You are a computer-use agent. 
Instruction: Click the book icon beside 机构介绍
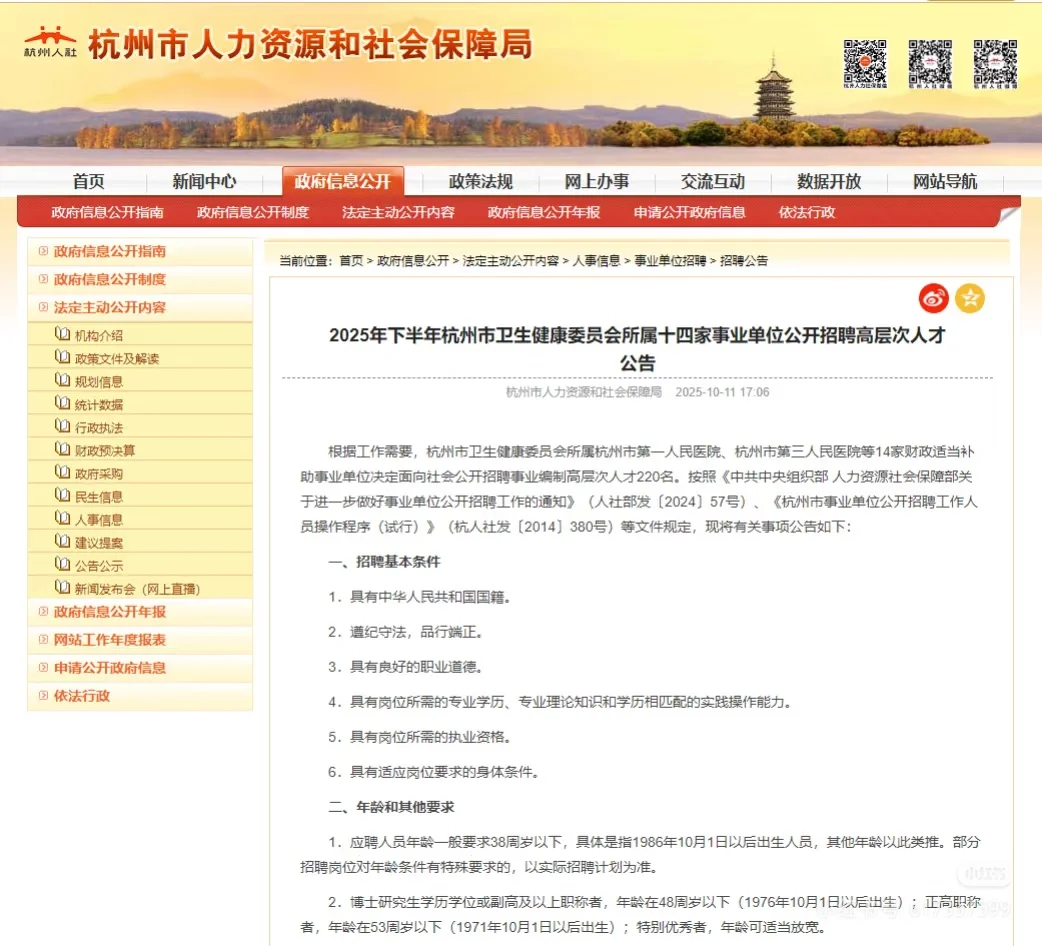point(62,333)
